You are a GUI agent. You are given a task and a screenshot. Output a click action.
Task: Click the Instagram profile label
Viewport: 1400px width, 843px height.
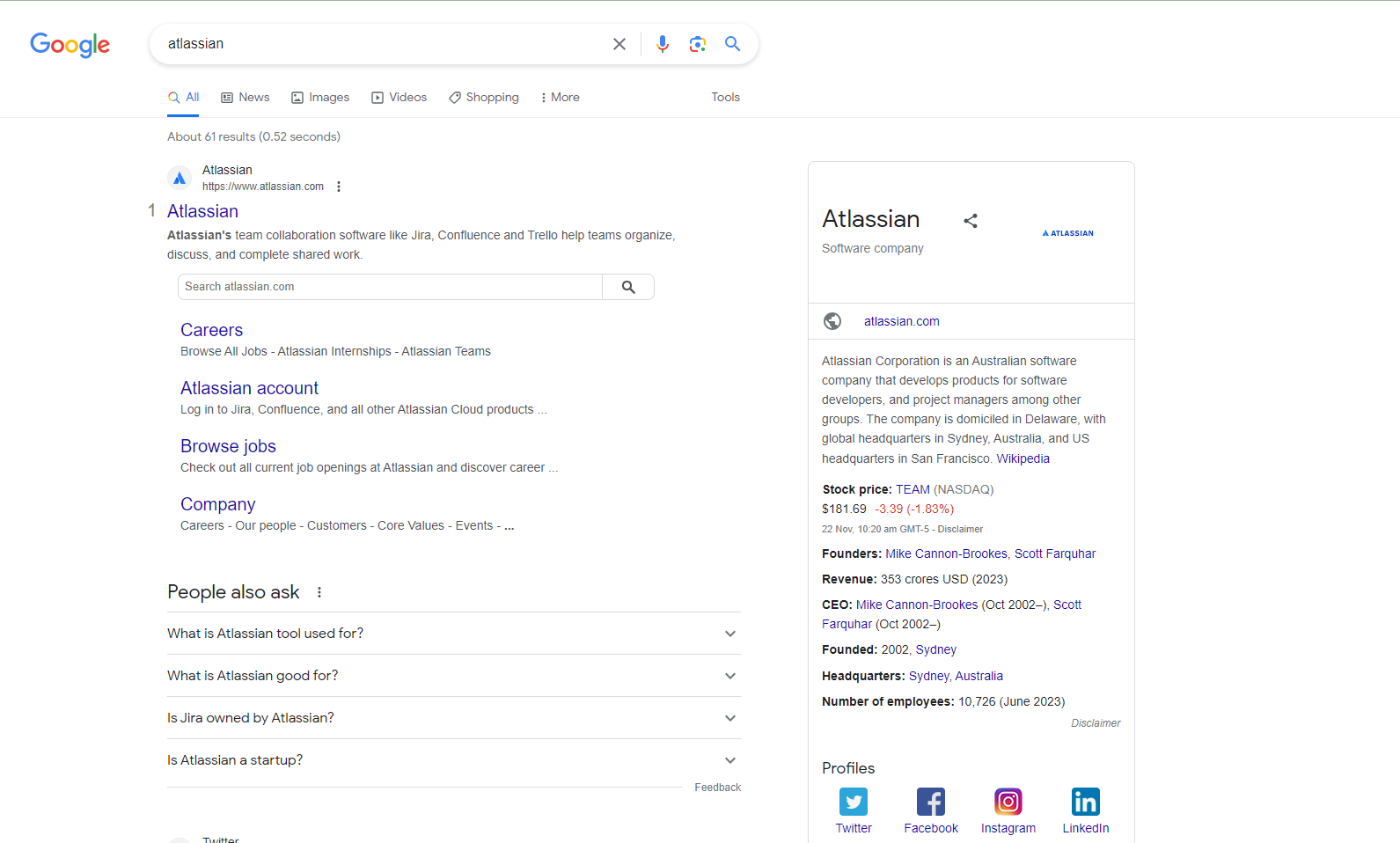pyautogui.click(x=1008, y=828)
